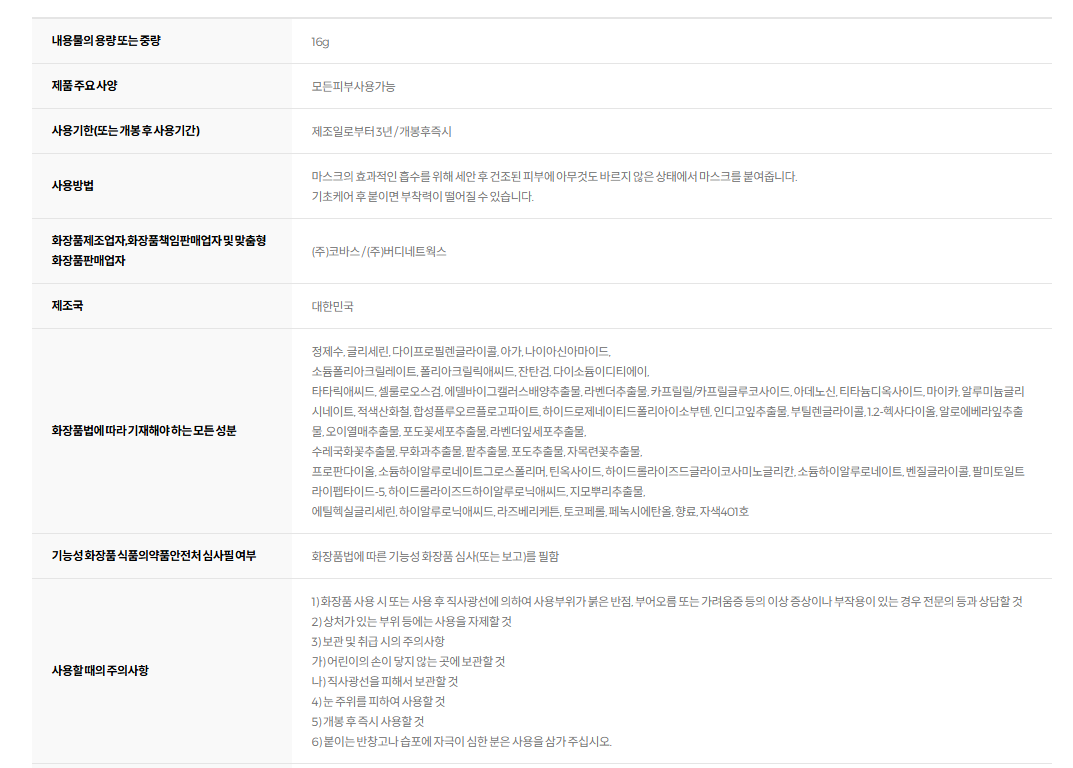This screenshot has height=768, width=1073.
Task: Click the '사용할 때의 주의사항' row label
Action: pyautogui.click(x=100, y=670)
